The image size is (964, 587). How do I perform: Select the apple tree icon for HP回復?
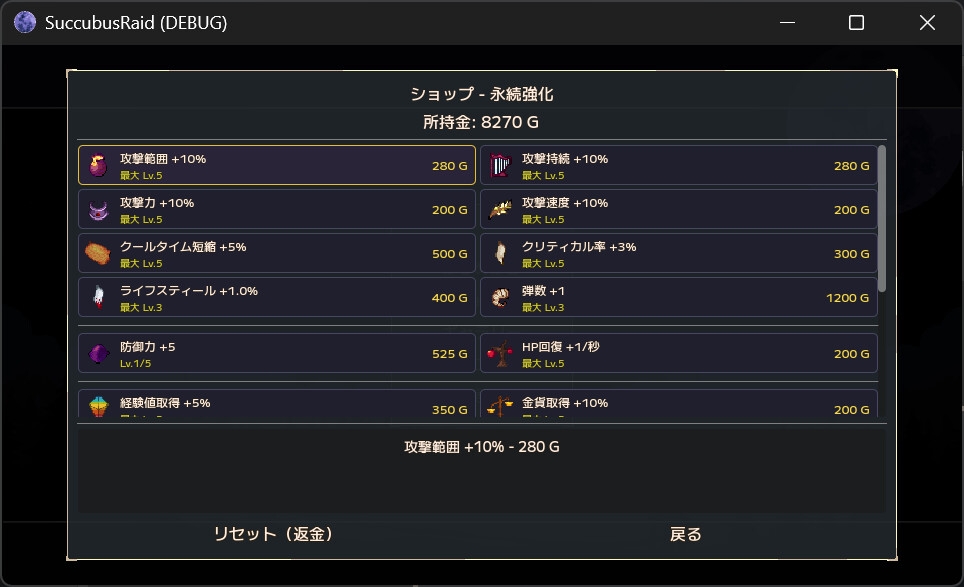click(500, 353)
